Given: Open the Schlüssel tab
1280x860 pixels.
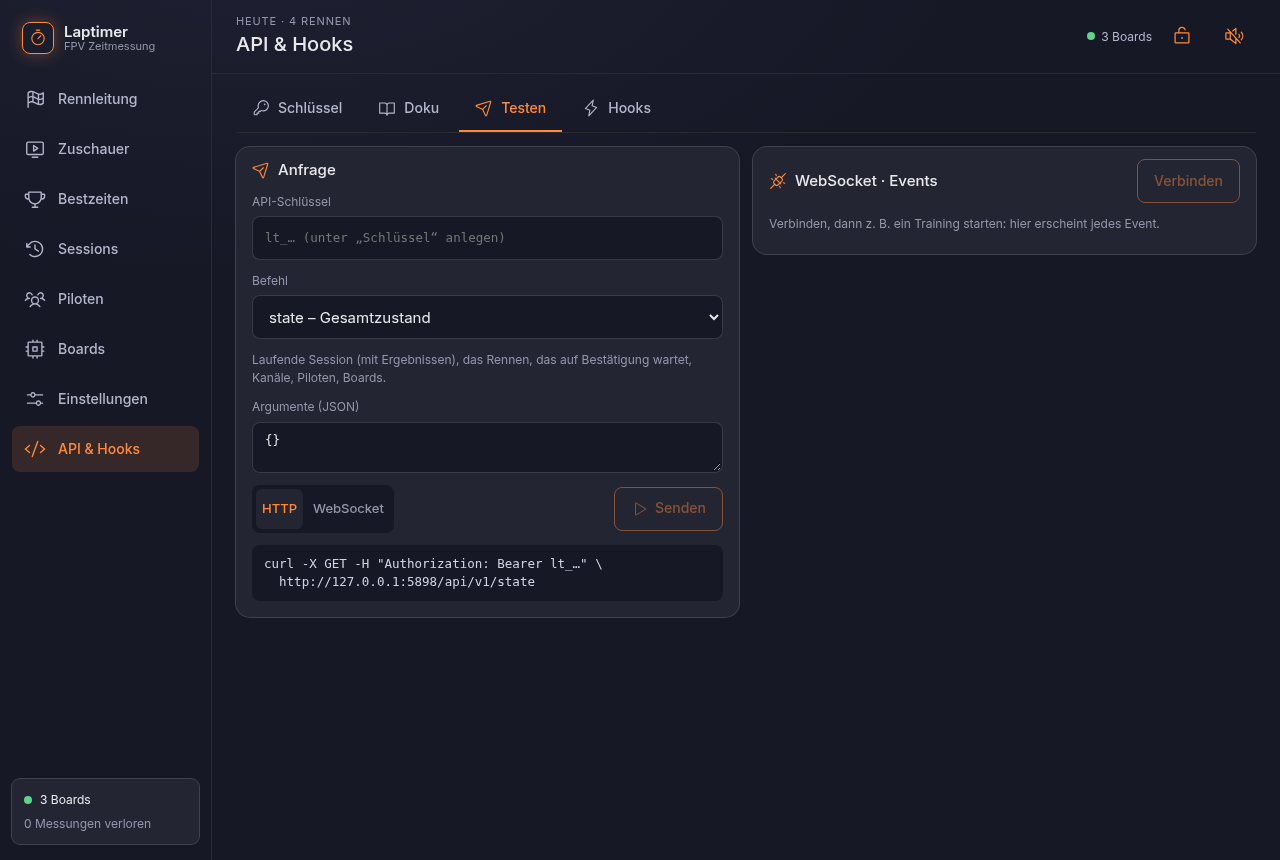Looking at the screenshot, I should coord(297,108).
